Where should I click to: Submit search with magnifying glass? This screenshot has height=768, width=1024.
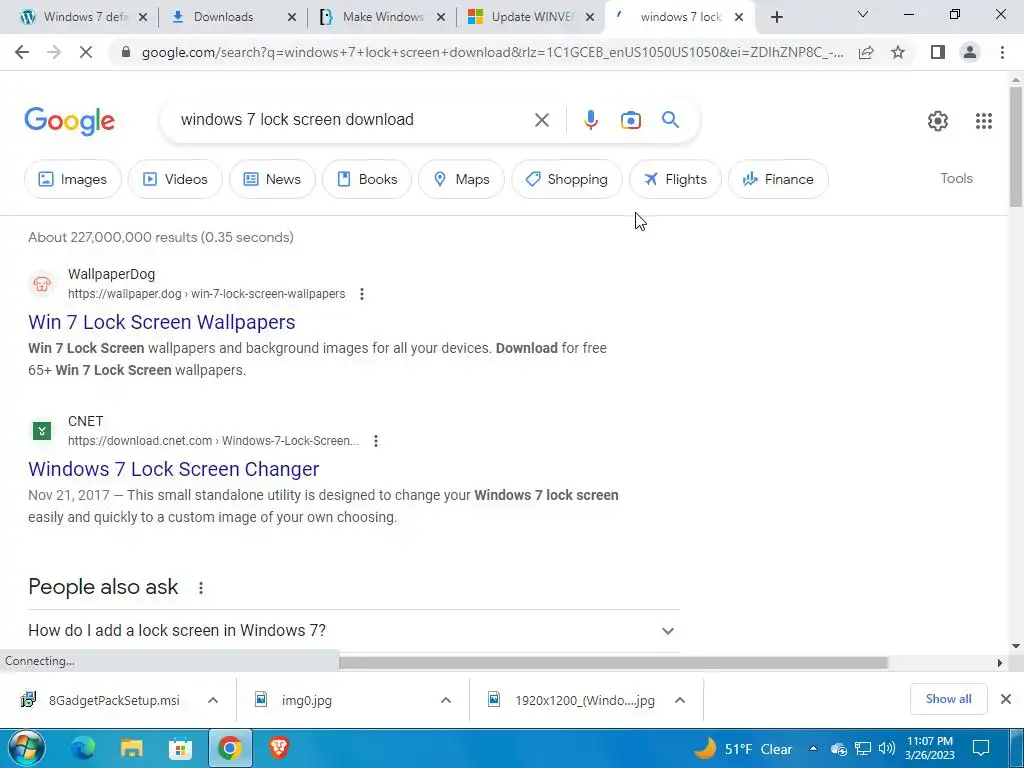point(670,120)
